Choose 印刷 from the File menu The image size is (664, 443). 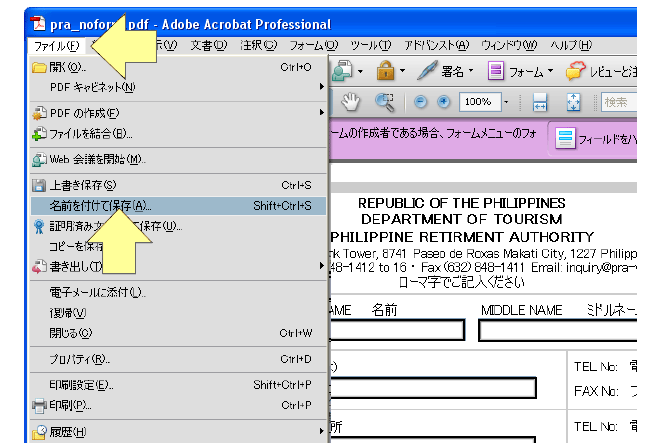(x=70, y=405)
